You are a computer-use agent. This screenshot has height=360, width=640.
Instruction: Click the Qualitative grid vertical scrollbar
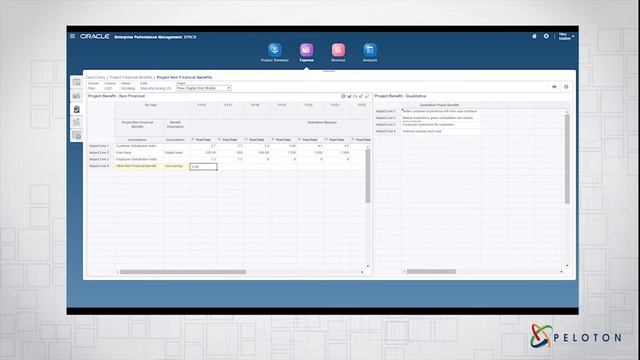click(x=567, y=159)
